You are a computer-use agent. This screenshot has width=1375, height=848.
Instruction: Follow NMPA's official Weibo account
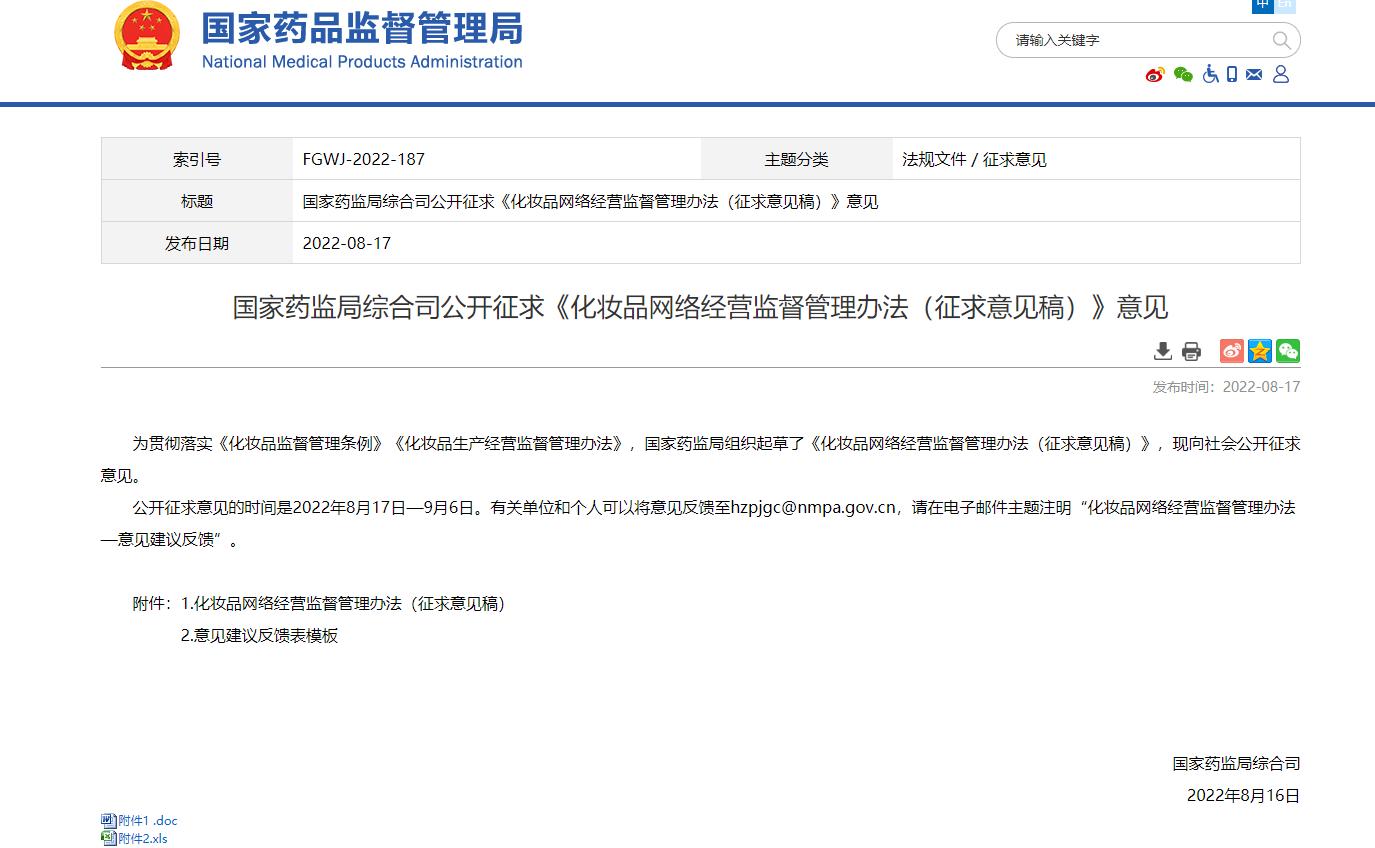1156,74
